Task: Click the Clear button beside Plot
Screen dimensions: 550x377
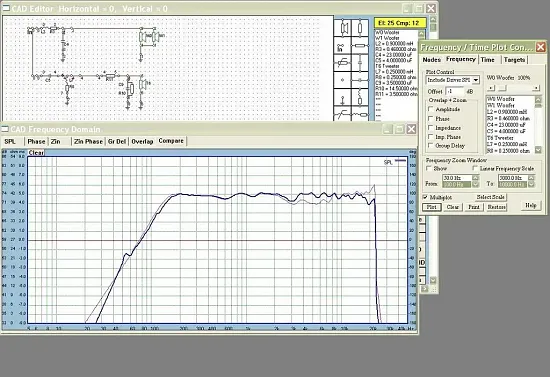Action: pyautogui.click(x=452, y=207)
